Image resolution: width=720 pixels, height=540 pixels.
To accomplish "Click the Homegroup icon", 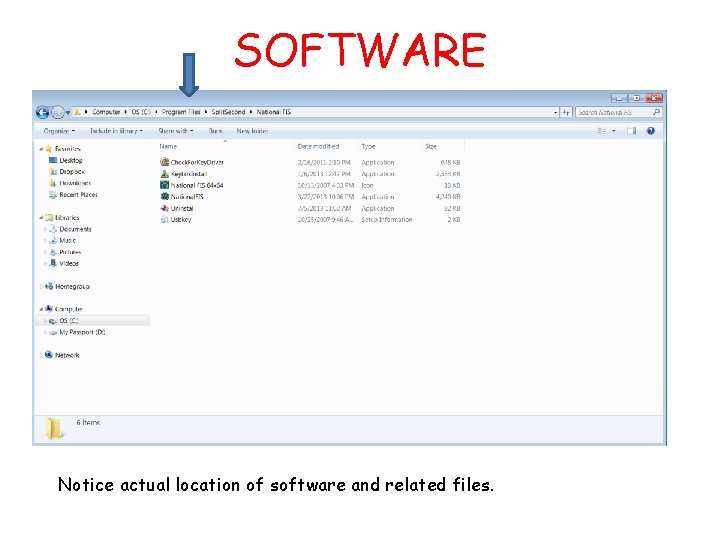I will pyautogui.click(x=49, y=286).
